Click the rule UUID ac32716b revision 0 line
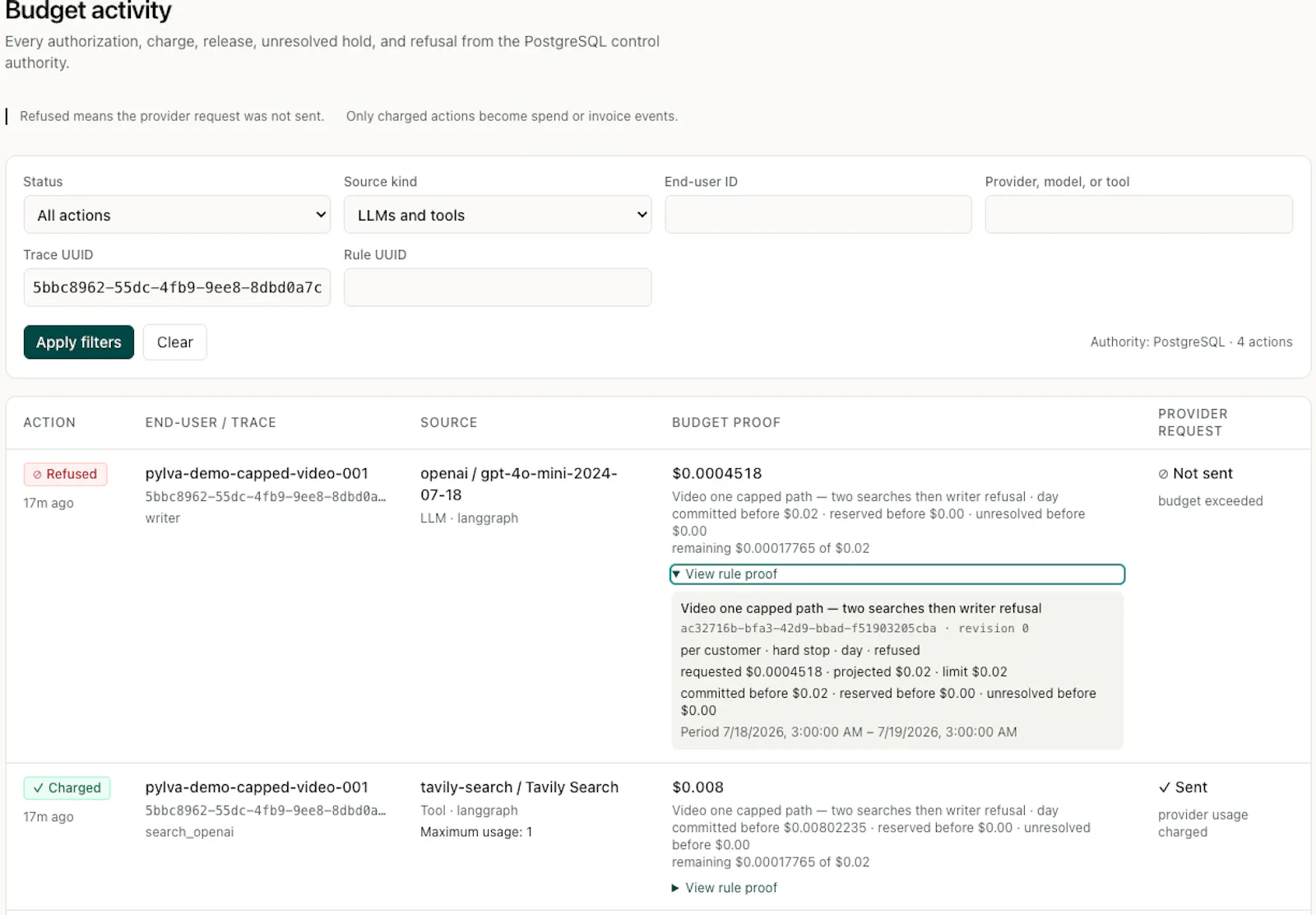 pos(855,629)
